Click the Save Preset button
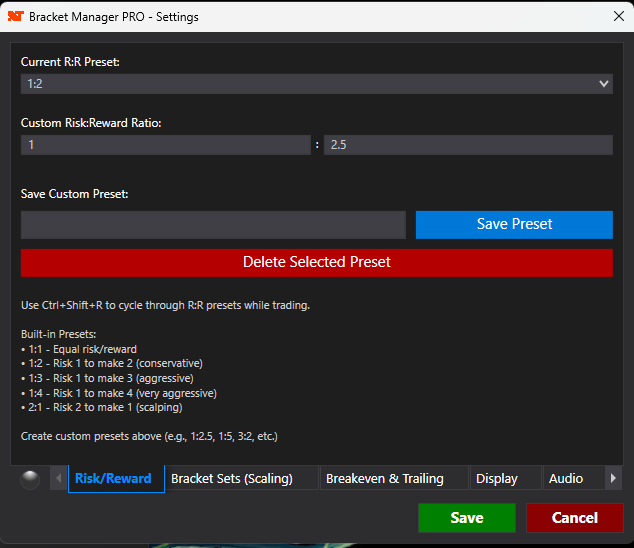The width and height of the screenshot is (634, 548). click(514, 224)
